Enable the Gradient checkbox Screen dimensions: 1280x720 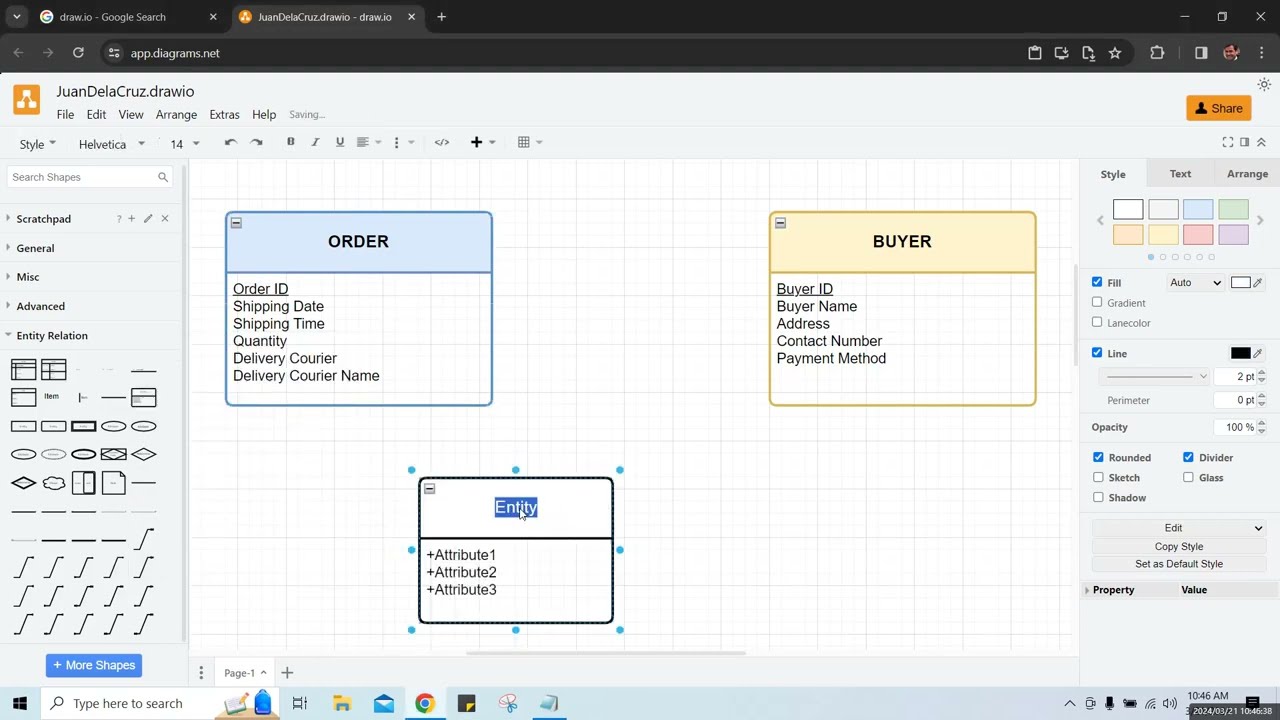pyautogui.click(x=1097, y=302)
